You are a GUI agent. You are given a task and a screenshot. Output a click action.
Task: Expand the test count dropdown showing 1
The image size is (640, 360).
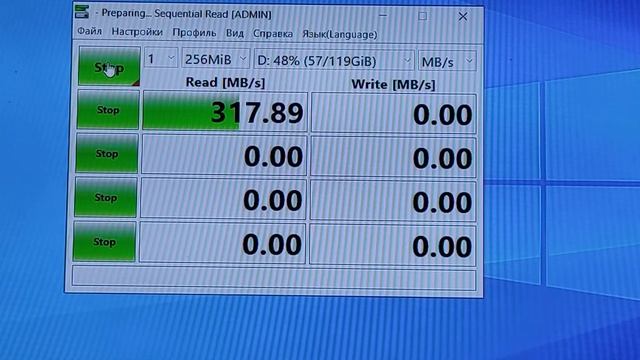point(161,59)
